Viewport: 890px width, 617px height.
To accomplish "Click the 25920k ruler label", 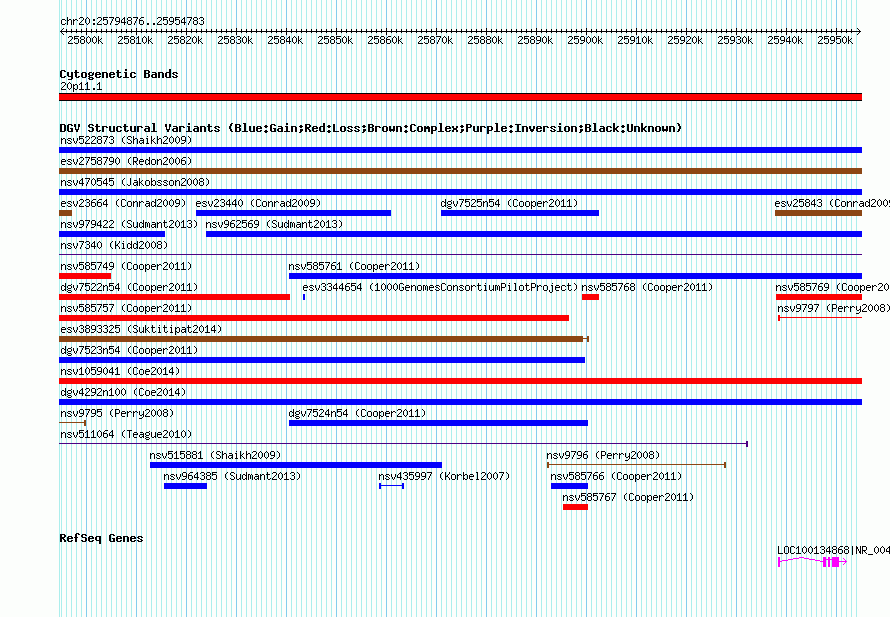I will coord(685,40).
